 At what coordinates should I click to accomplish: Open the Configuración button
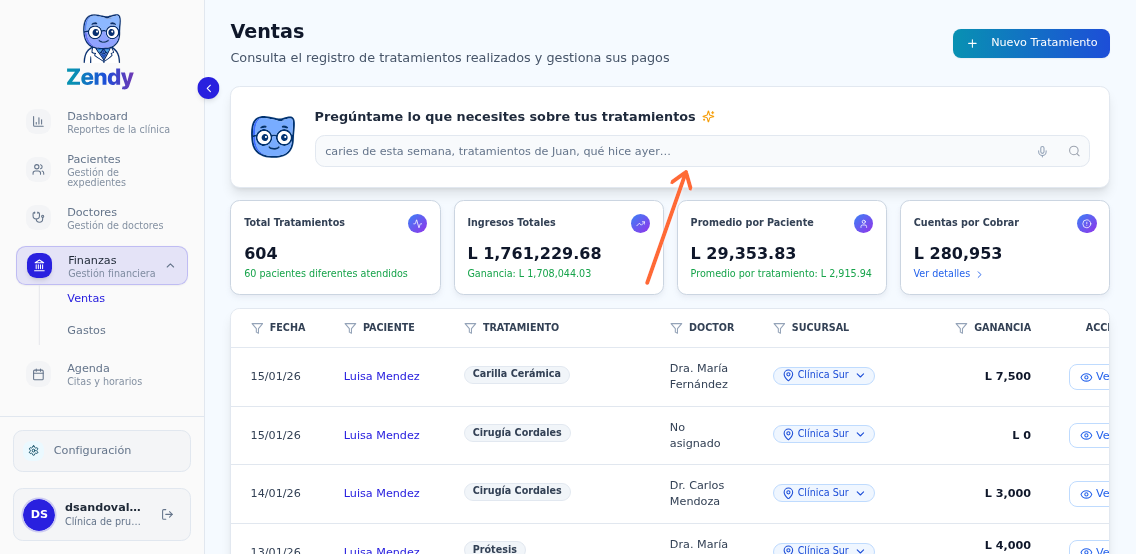pyautogui.click(x=101, y=450)
